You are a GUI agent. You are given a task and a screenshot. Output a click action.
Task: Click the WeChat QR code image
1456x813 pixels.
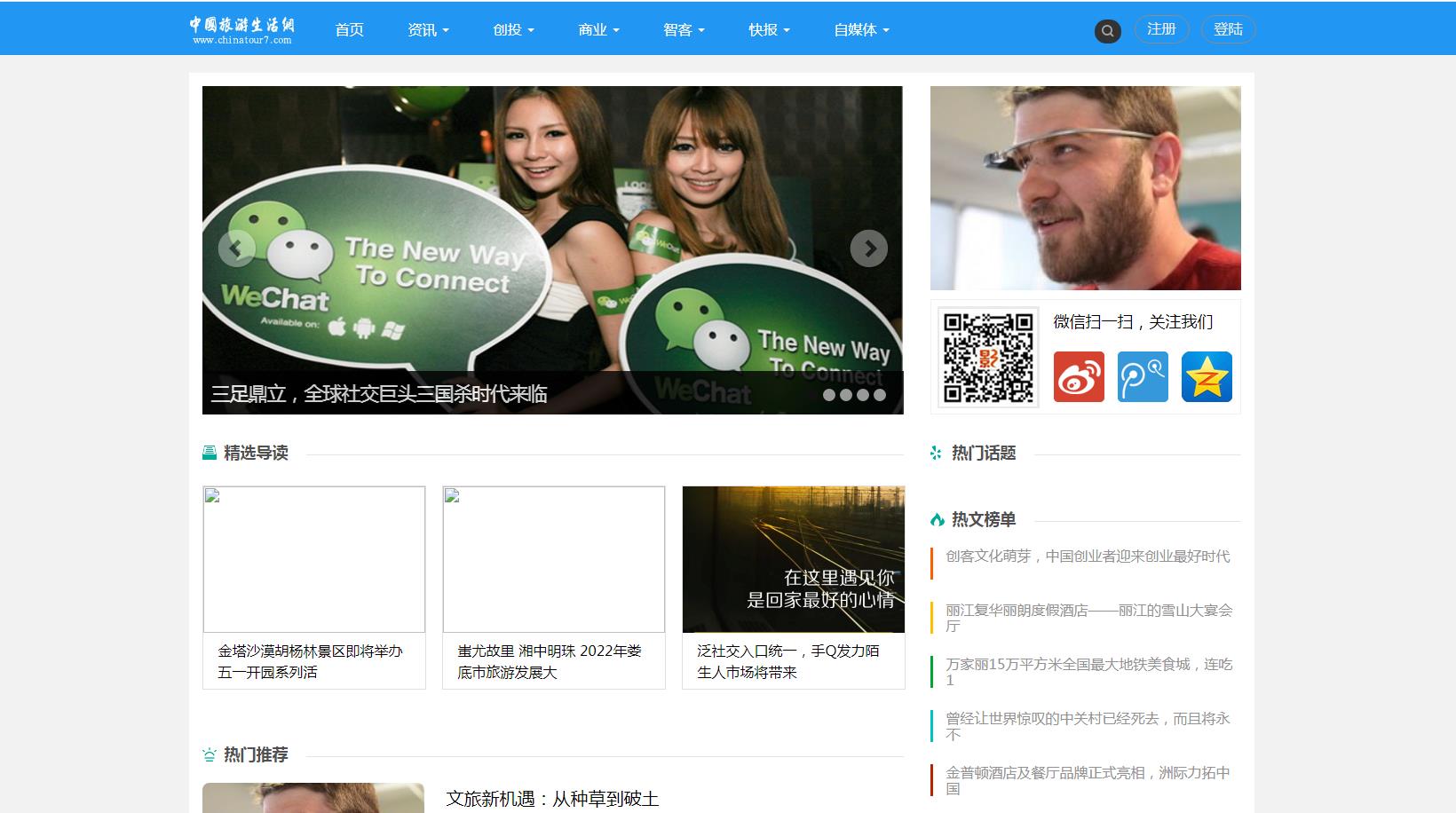pos(988,358)
